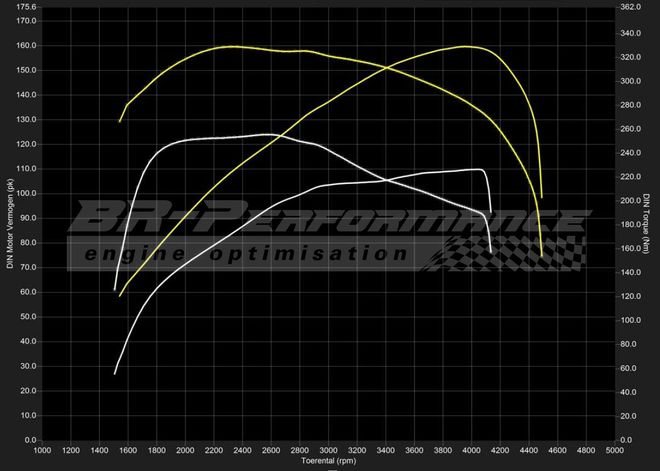Click the BR-Performance watermark logo

(330, 220)
